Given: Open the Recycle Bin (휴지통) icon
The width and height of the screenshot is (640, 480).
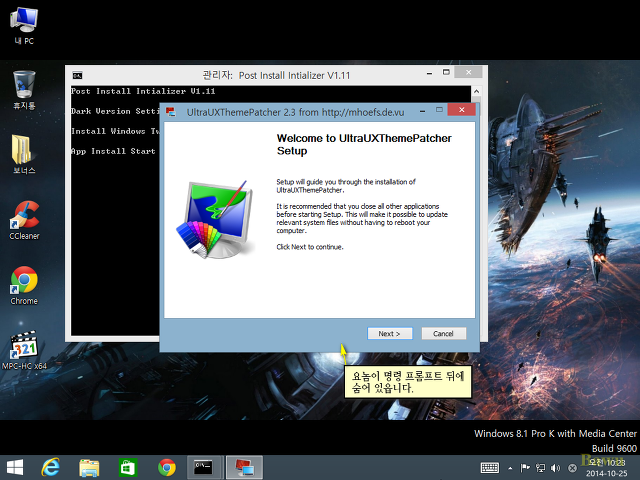Looking at the screenshot, I should pyautogui.click(x=24, y=90).
